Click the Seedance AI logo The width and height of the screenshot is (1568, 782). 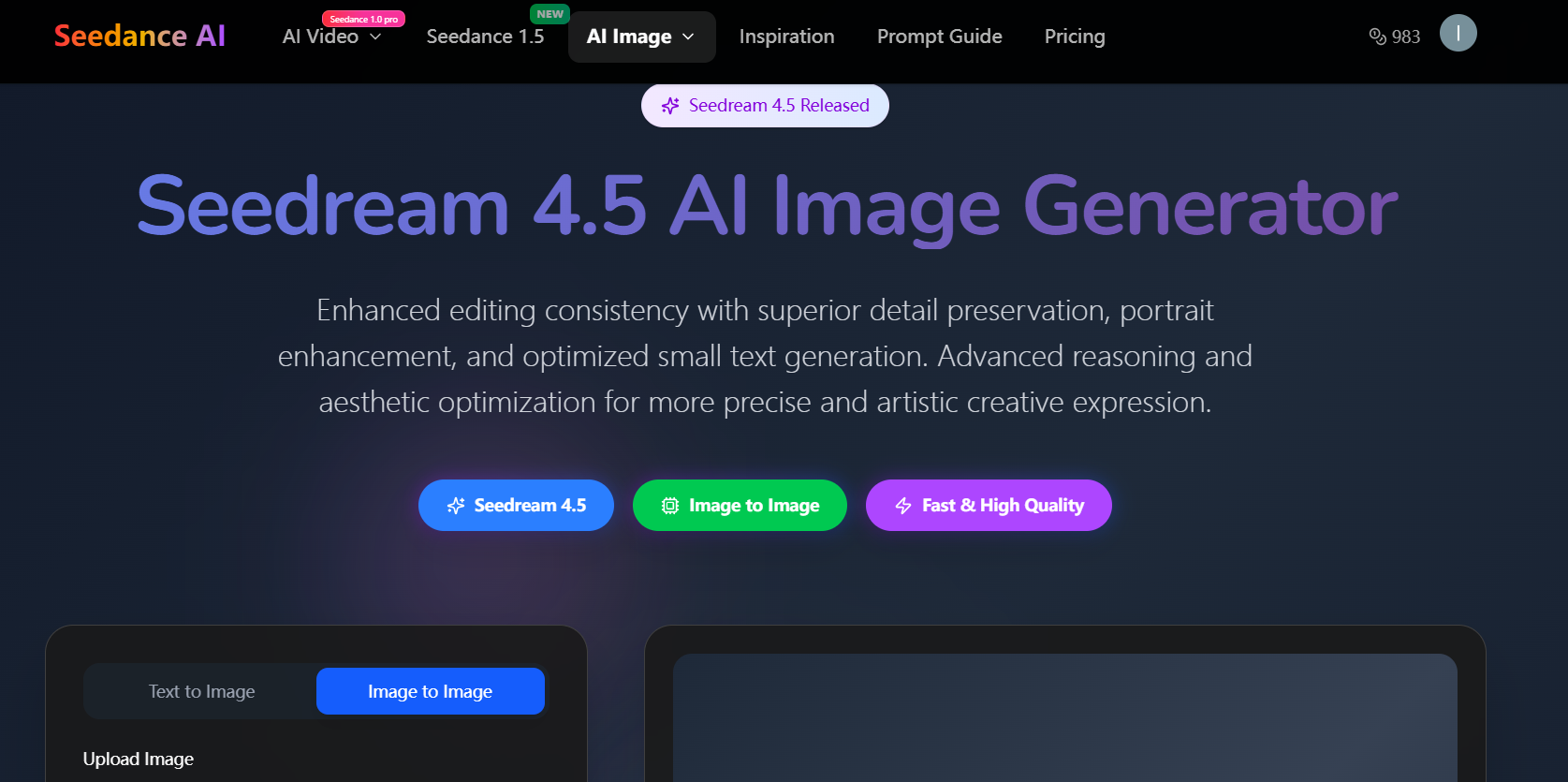tap(139, 36)
